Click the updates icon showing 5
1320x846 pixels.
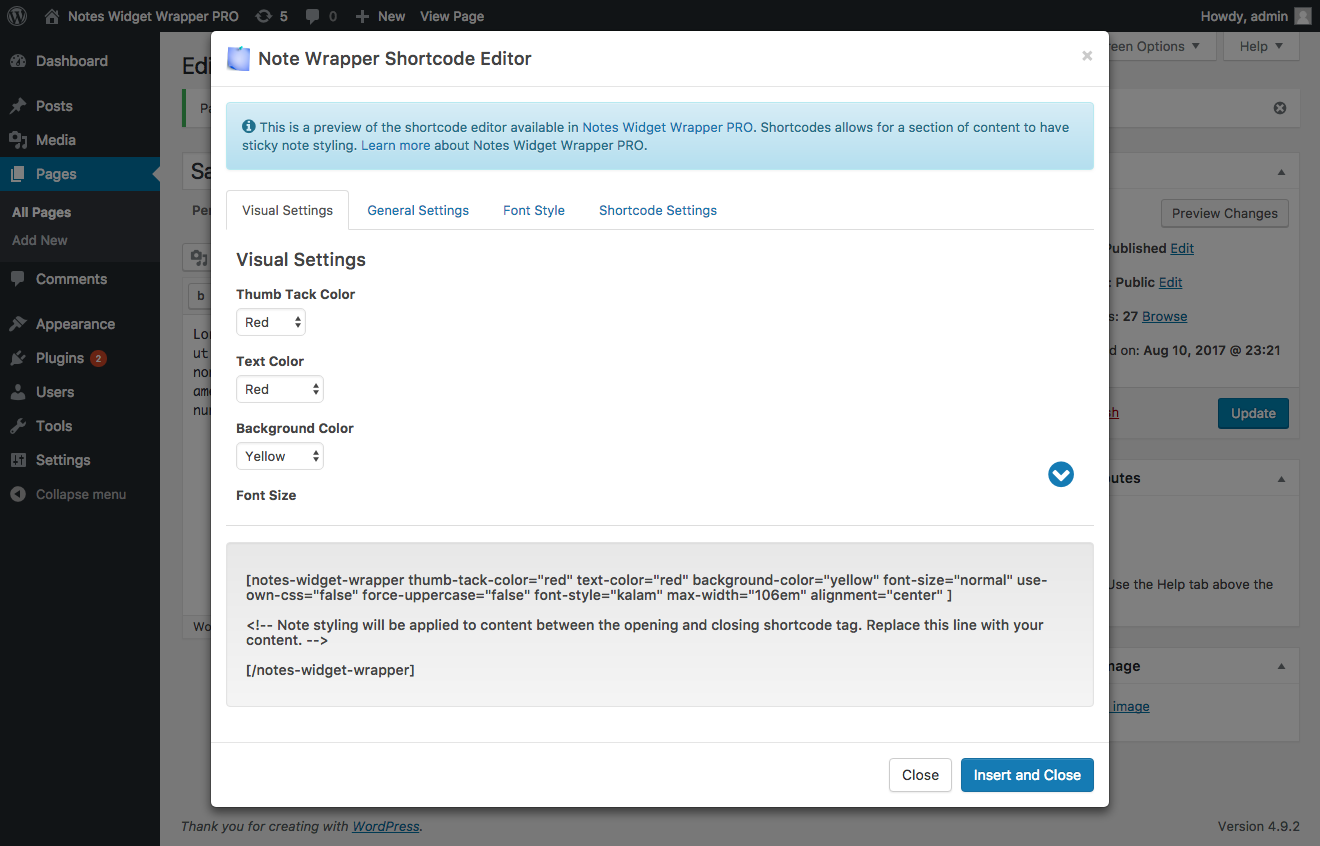264,16
